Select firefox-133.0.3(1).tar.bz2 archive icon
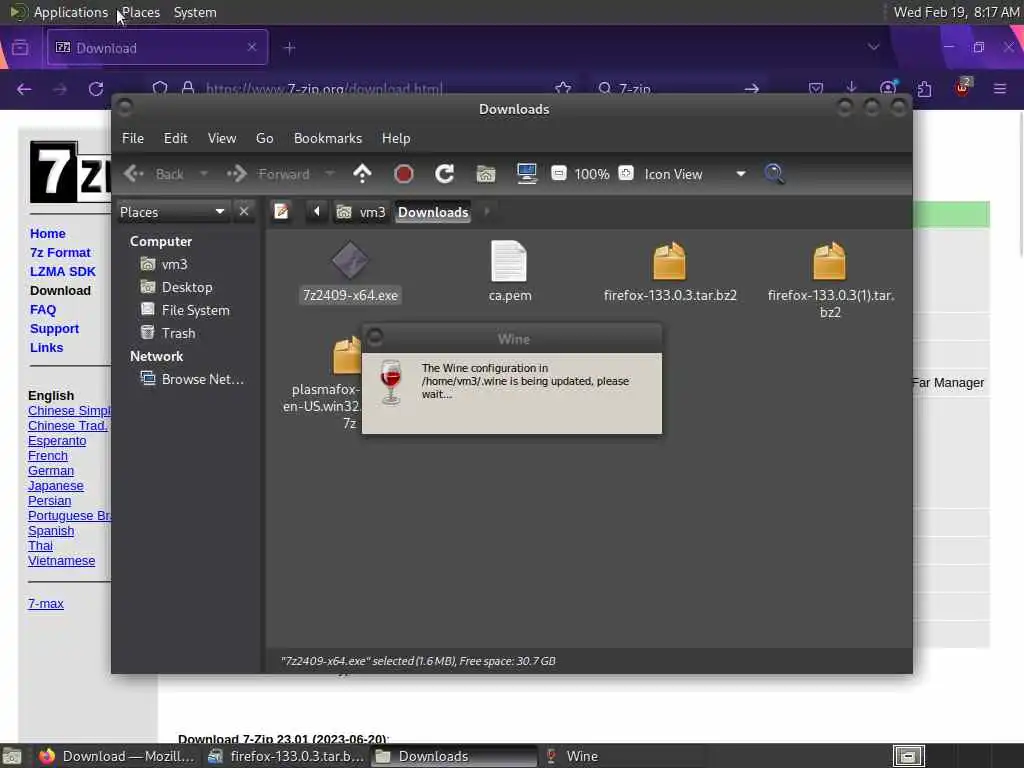 tap(829, 261)
